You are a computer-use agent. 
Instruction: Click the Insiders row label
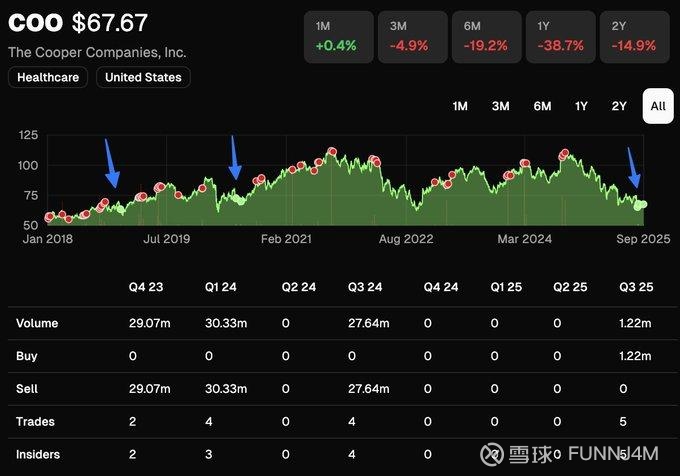coord(38,454)
